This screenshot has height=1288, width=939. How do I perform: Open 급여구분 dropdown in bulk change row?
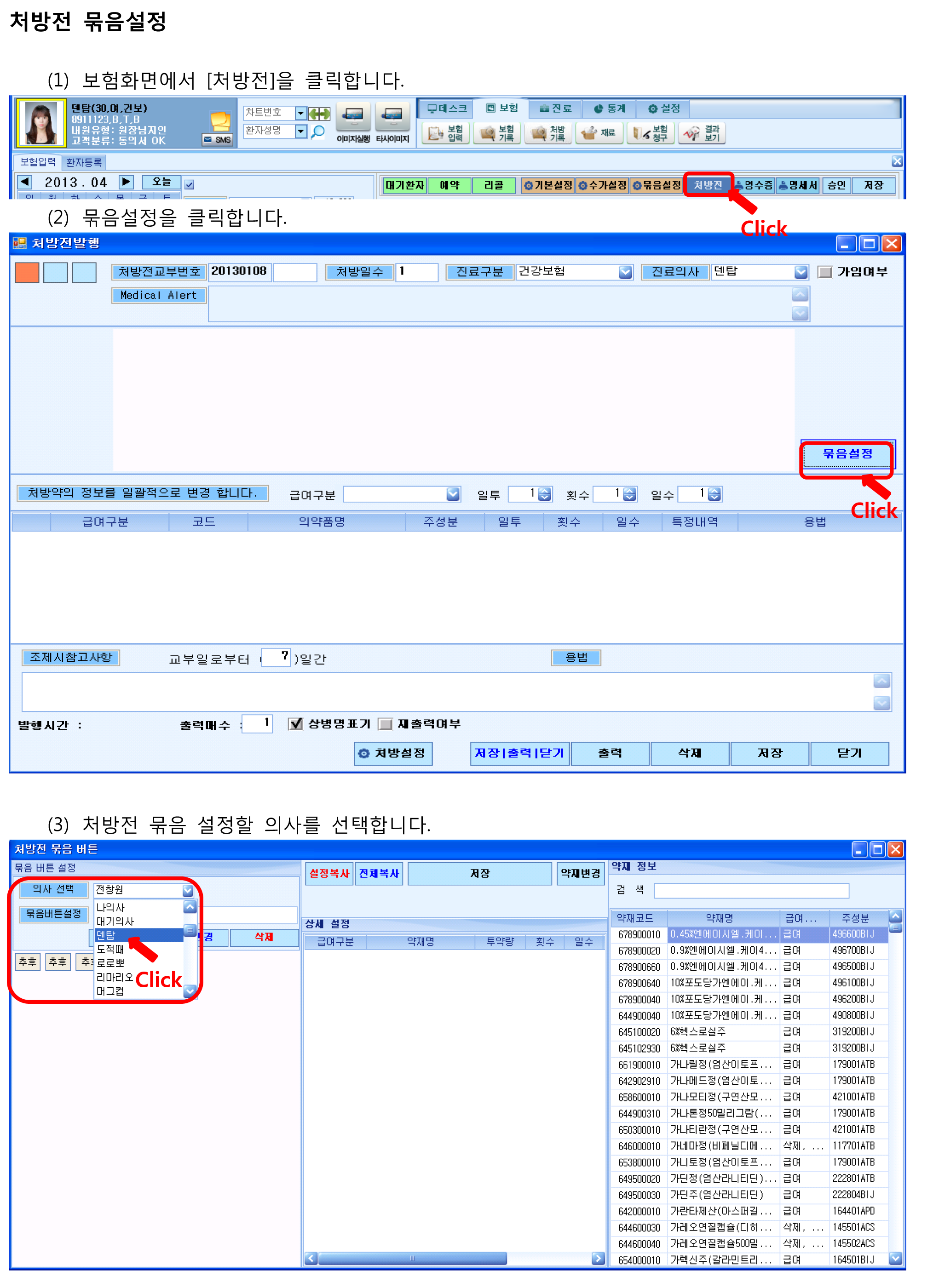point(452,494)
